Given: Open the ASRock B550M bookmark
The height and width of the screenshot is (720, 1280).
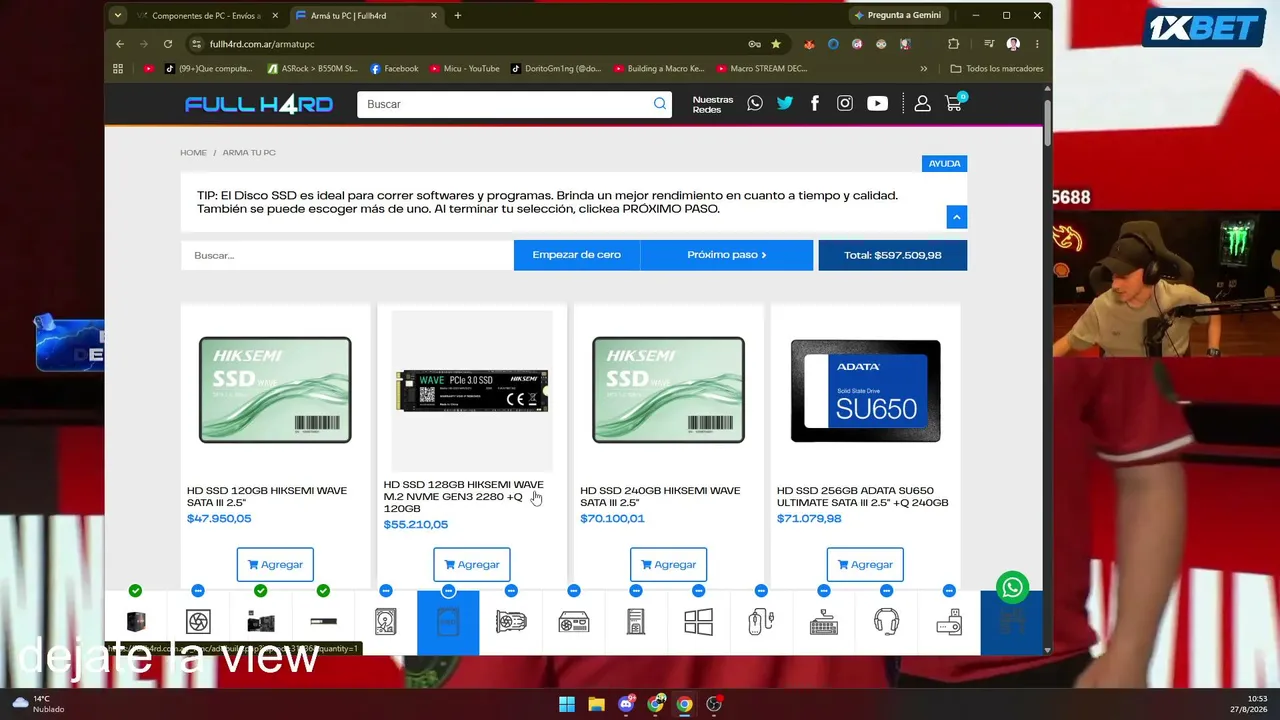Looking at the screenshot, I should pyautogui.click(x=312, y=69).
